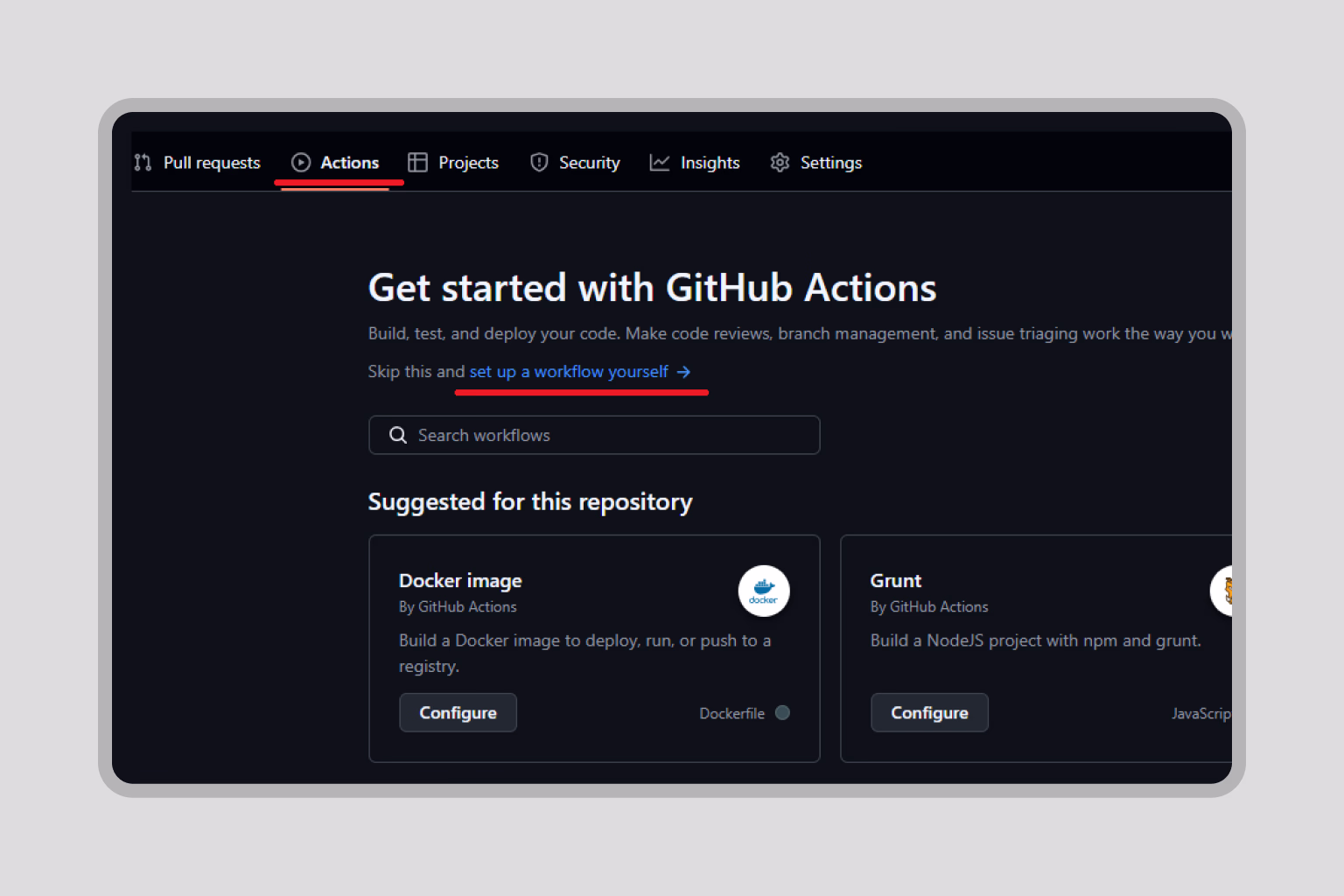Click the Dockerfile label

[x=731, y=713]
